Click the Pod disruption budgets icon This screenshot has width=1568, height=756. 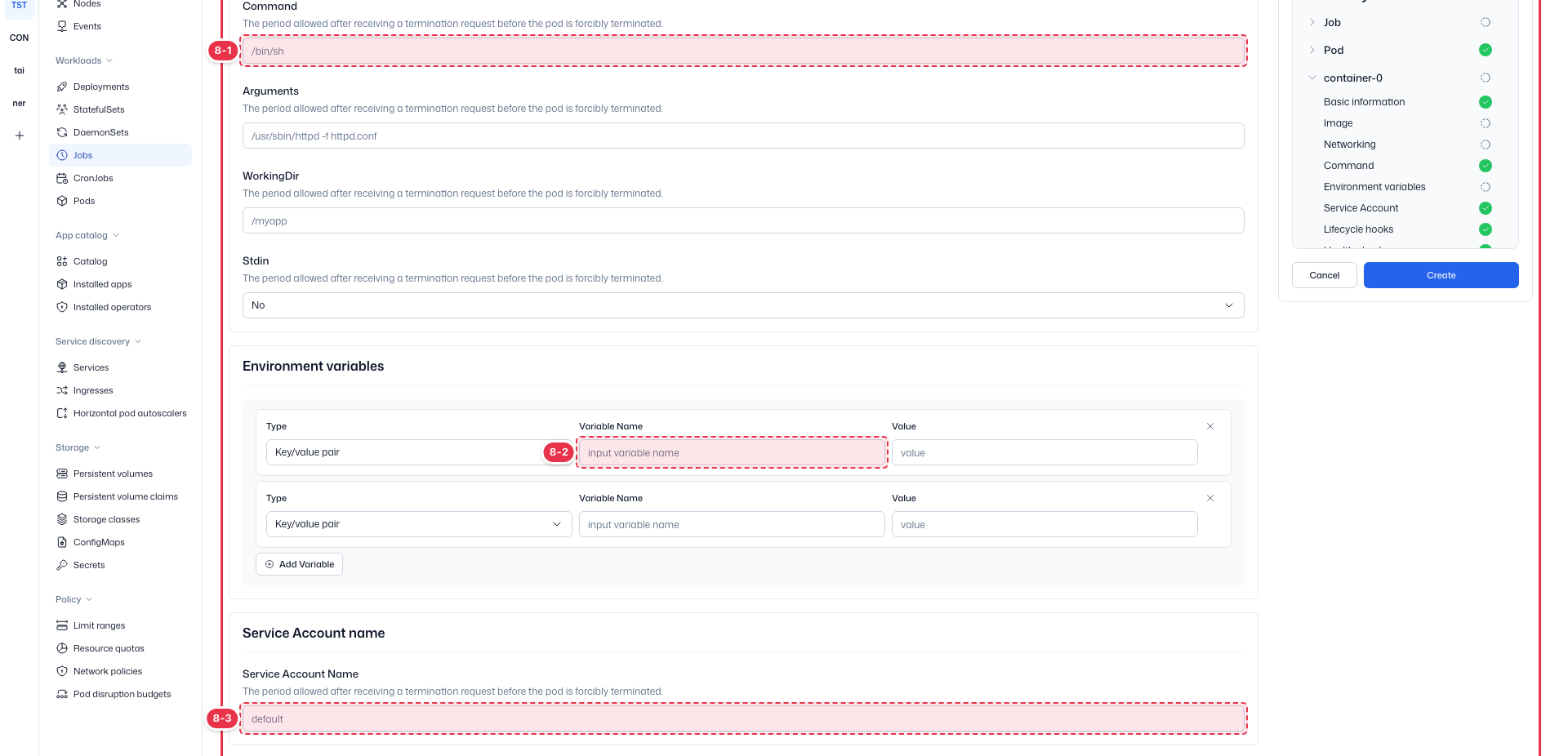(62, 694)
